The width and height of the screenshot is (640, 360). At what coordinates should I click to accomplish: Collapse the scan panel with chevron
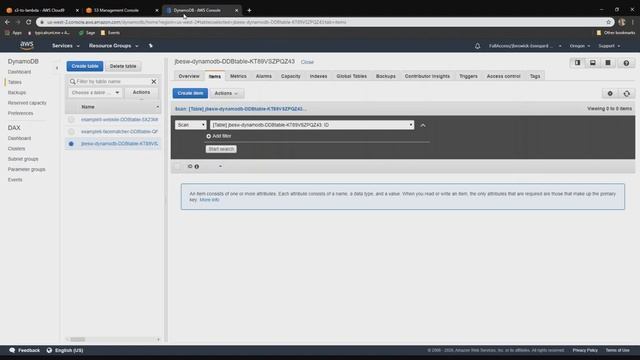click(423, 125)
